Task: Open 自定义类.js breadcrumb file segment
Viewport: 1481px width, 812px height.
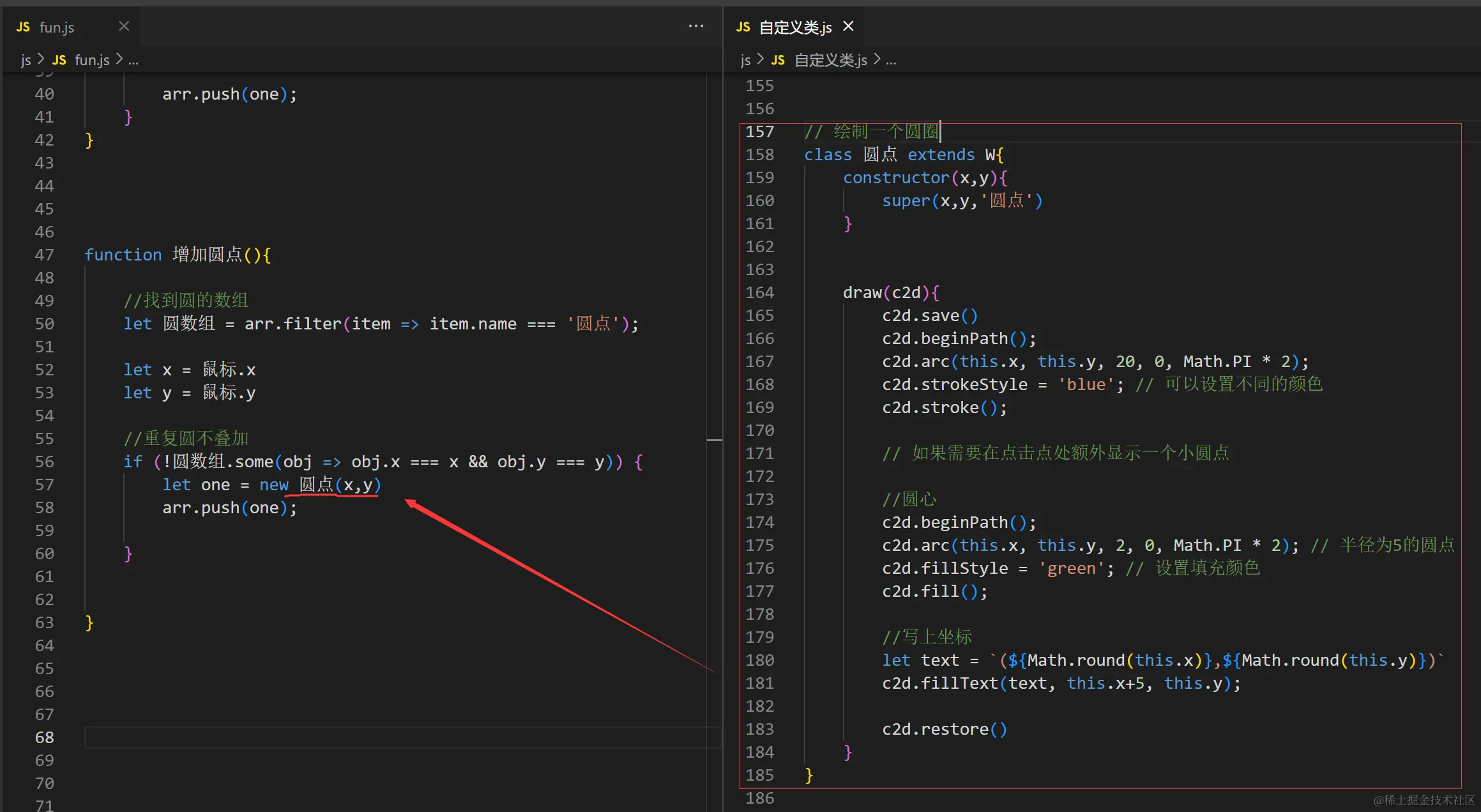Action: (x=830, y=60)
